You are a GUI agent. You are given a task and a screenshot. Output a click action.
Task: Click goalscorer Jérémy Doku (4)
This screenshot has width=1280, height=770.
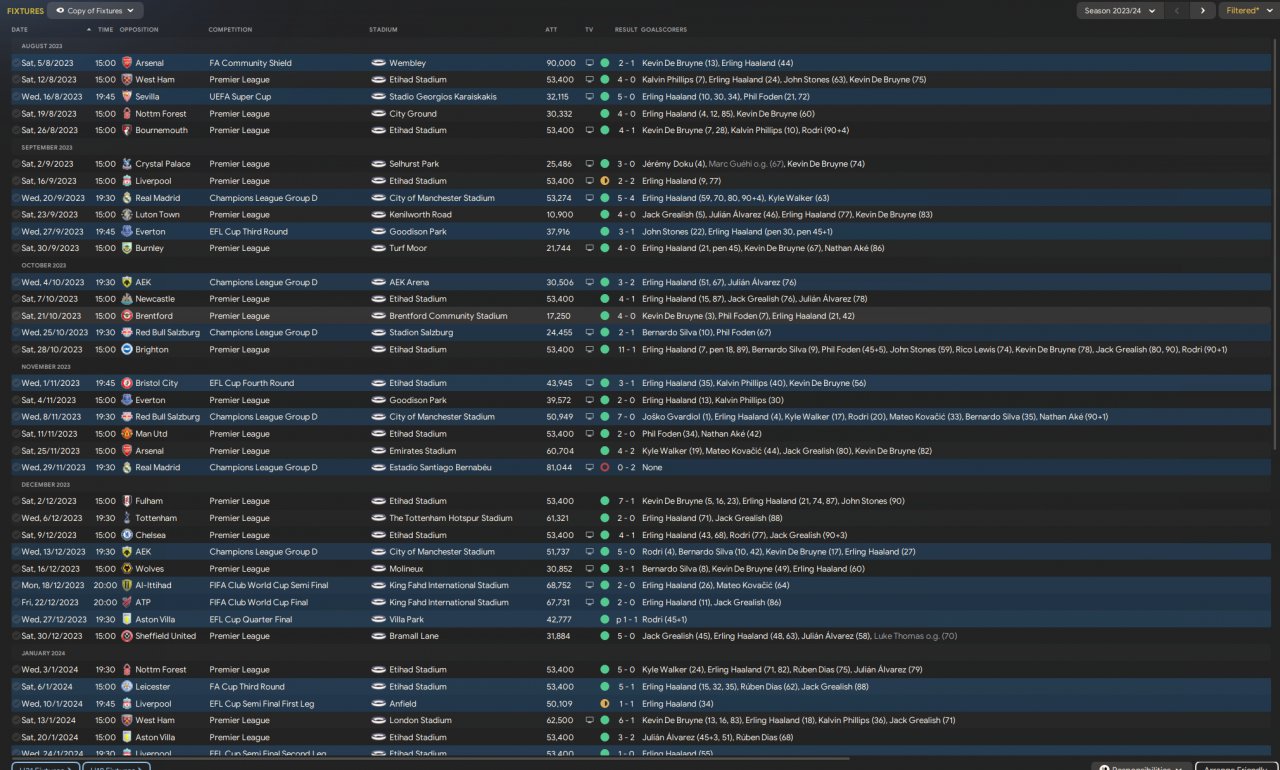[x=673, y=164]
